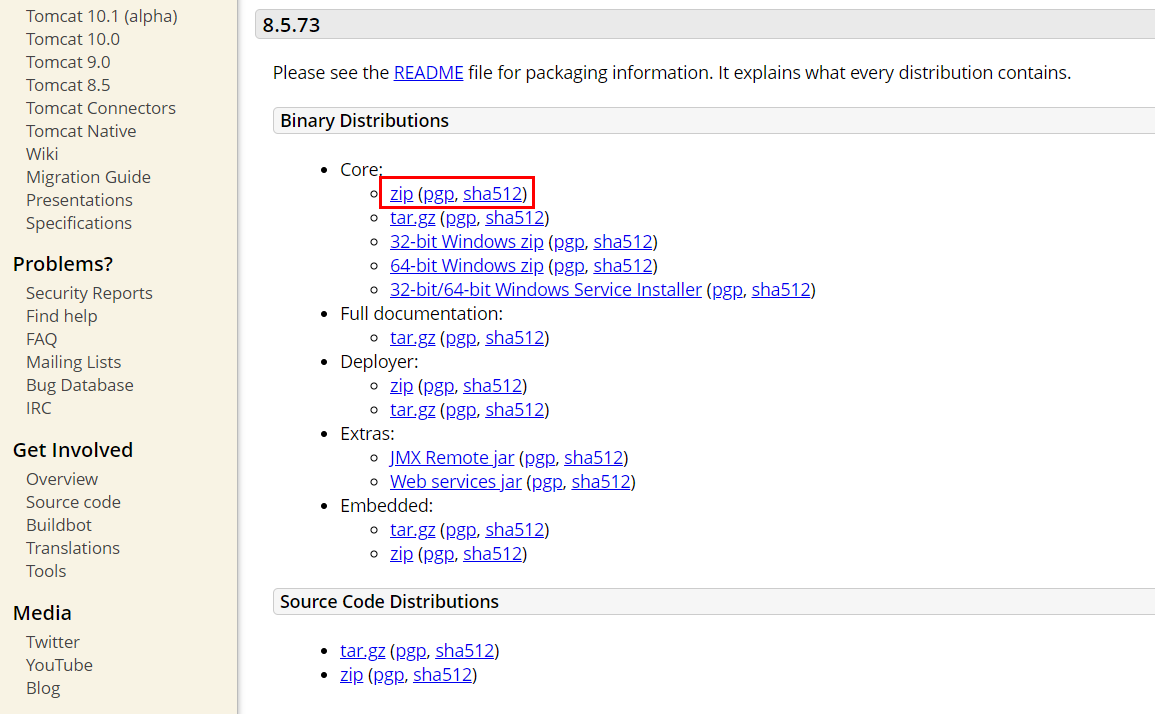
Task: Open pgp for JMX Remote jar
Action: (x=539, y=458)
